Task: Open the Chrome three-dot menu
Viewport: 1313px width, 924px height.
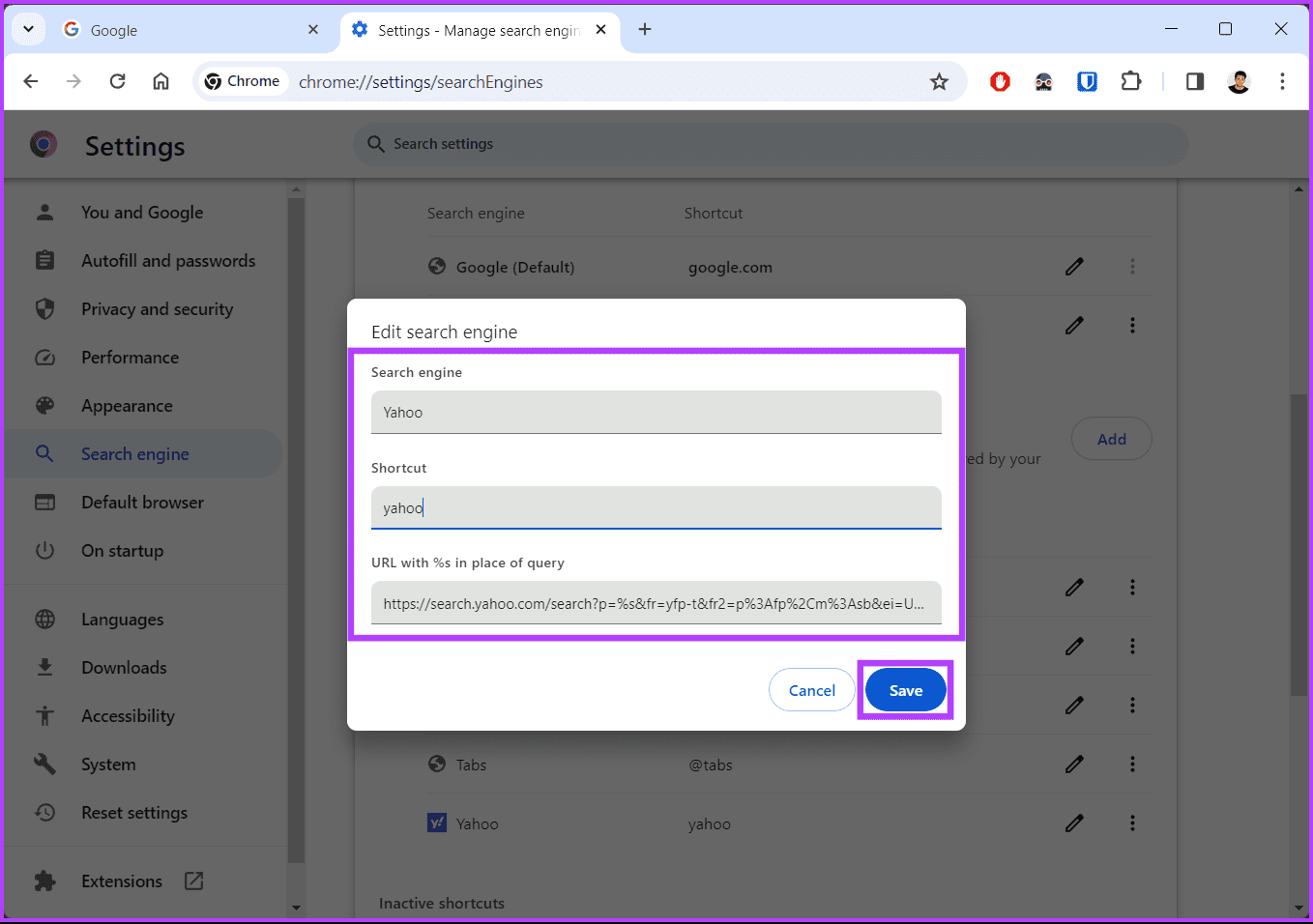Action: (1282, 82)
